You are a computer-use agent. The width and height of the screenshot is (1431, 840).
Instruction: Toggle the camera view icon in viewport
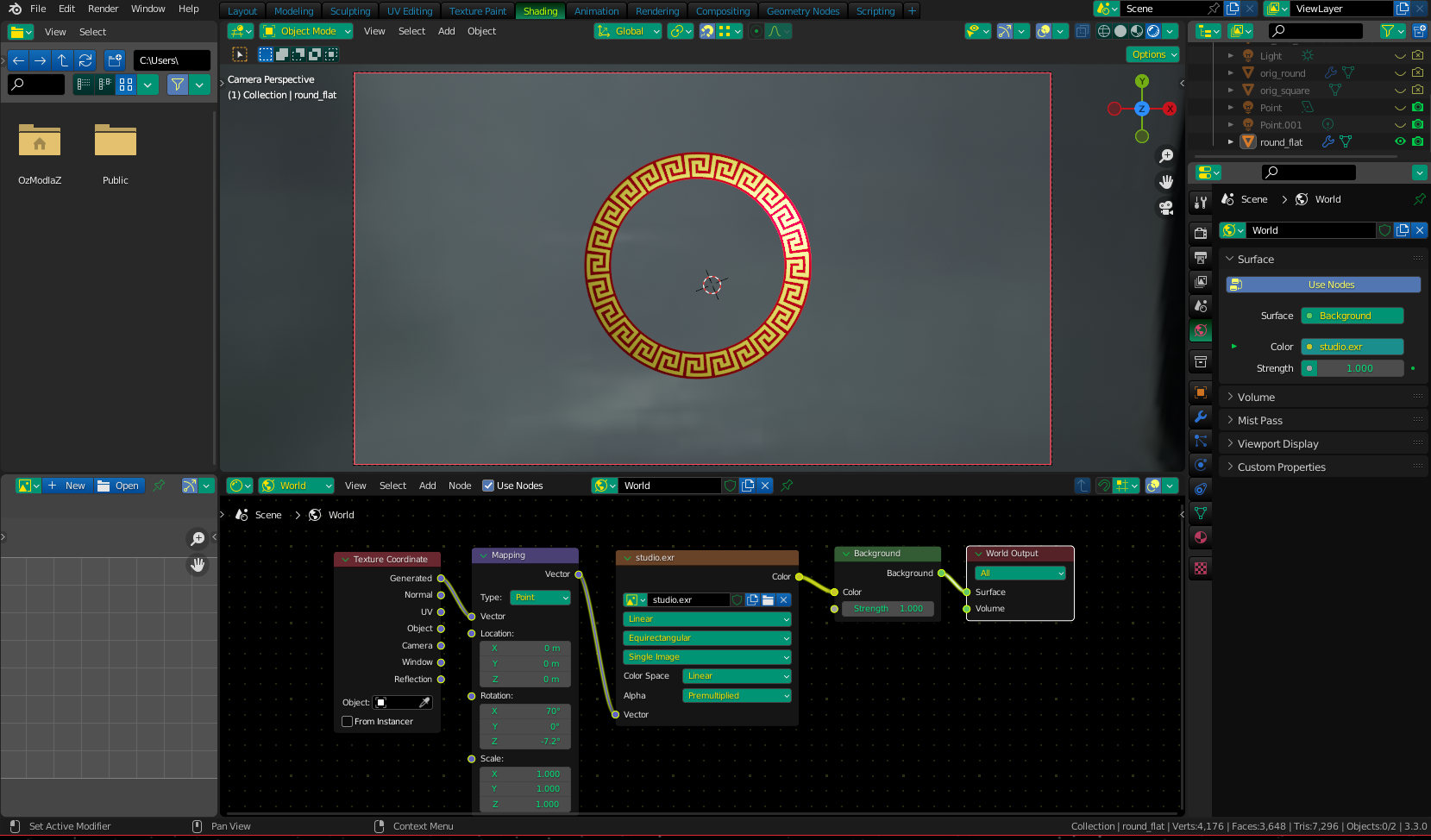(1166, 208)
